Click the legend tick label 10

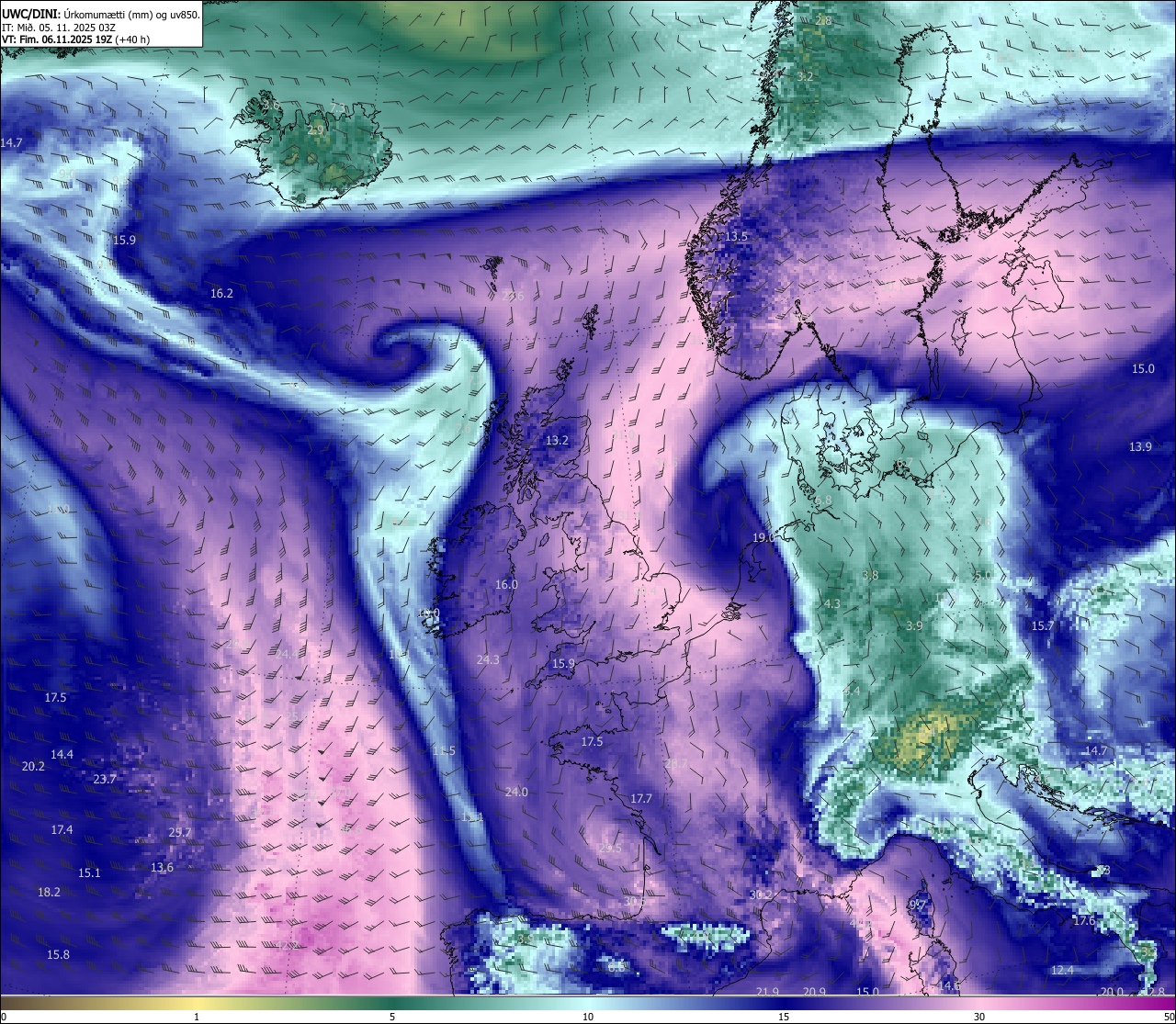pyautogui.click(x=588, y=1017)
